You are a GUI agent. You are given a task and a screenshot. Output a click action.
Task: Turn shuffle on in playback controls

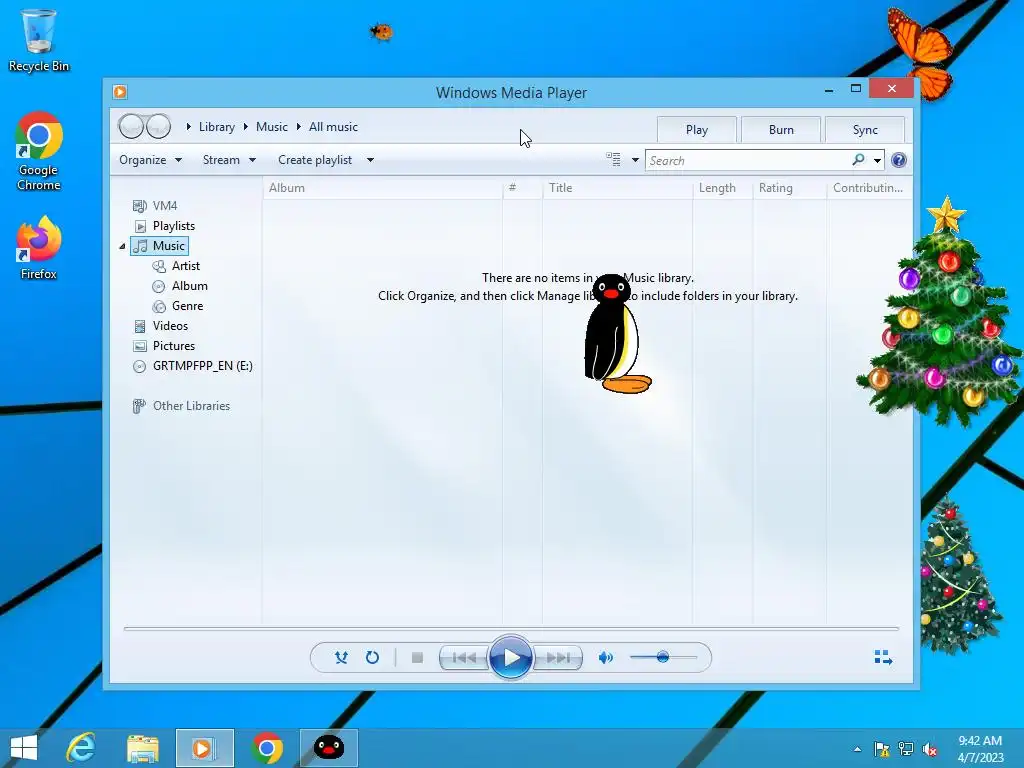pos(341,658)
